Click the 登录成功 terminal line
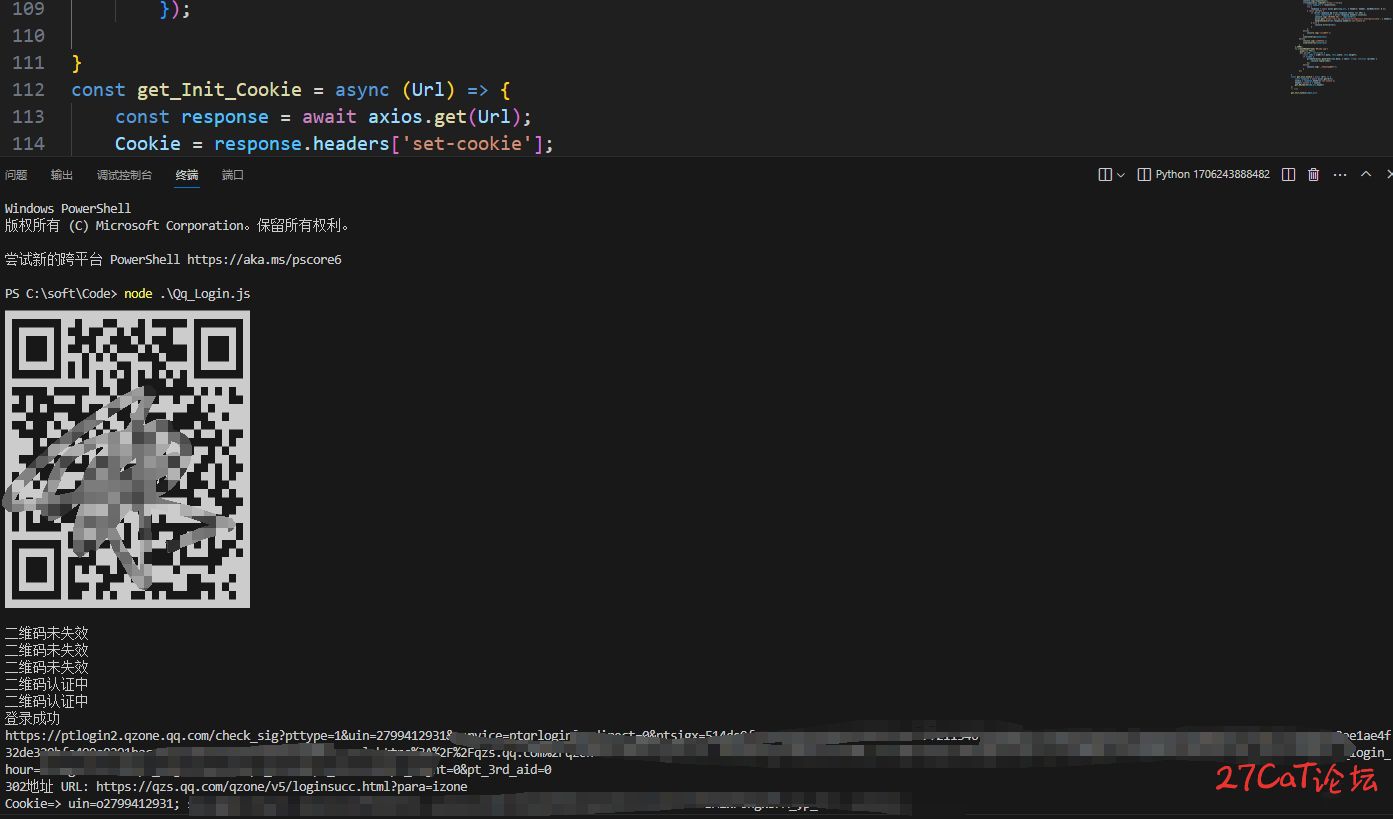The height and width of the screenshot is (819, 1393). pyautogui.click(x=32, y=718)
